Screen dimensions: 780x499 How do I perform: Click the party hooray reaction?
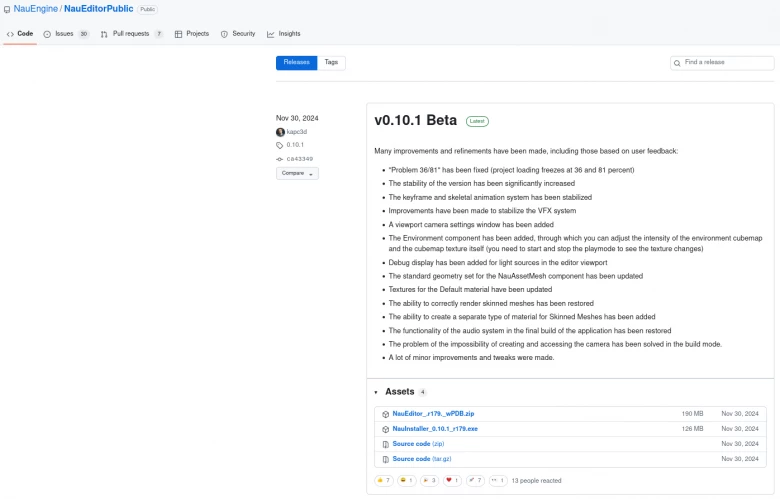[x=429, y=481]
